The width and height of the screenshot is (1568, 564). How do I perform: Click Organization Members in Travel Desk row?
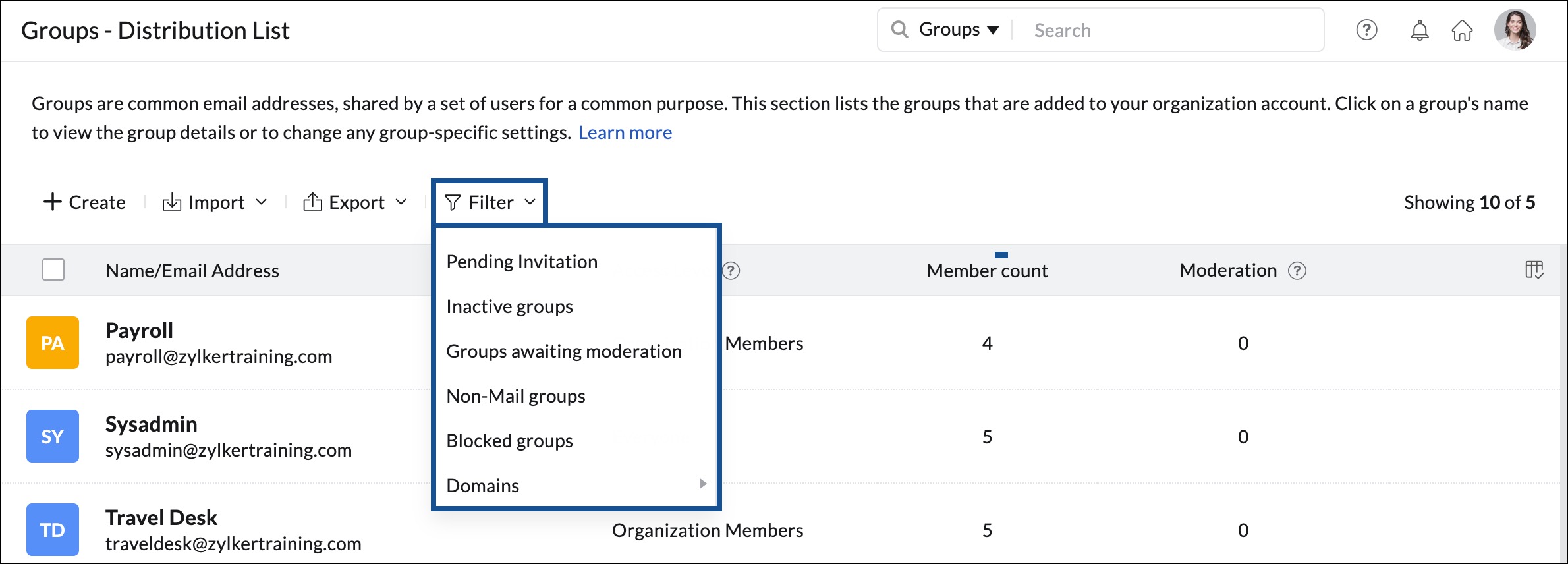coord(708,530)
